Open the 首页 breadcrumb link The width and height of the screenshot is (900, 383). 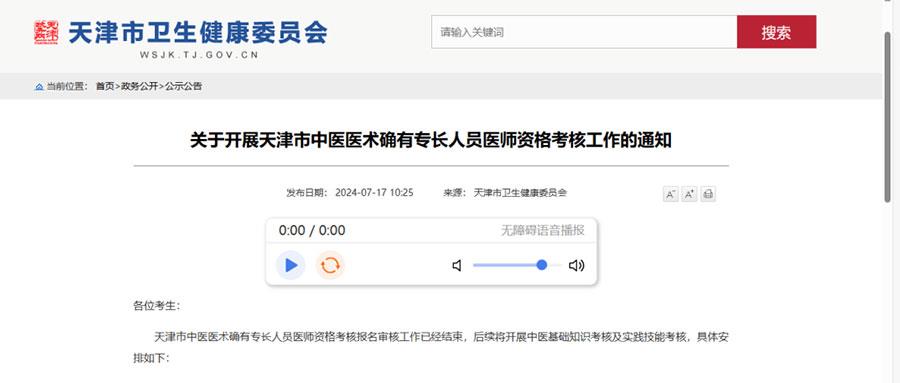click(104, 87)
